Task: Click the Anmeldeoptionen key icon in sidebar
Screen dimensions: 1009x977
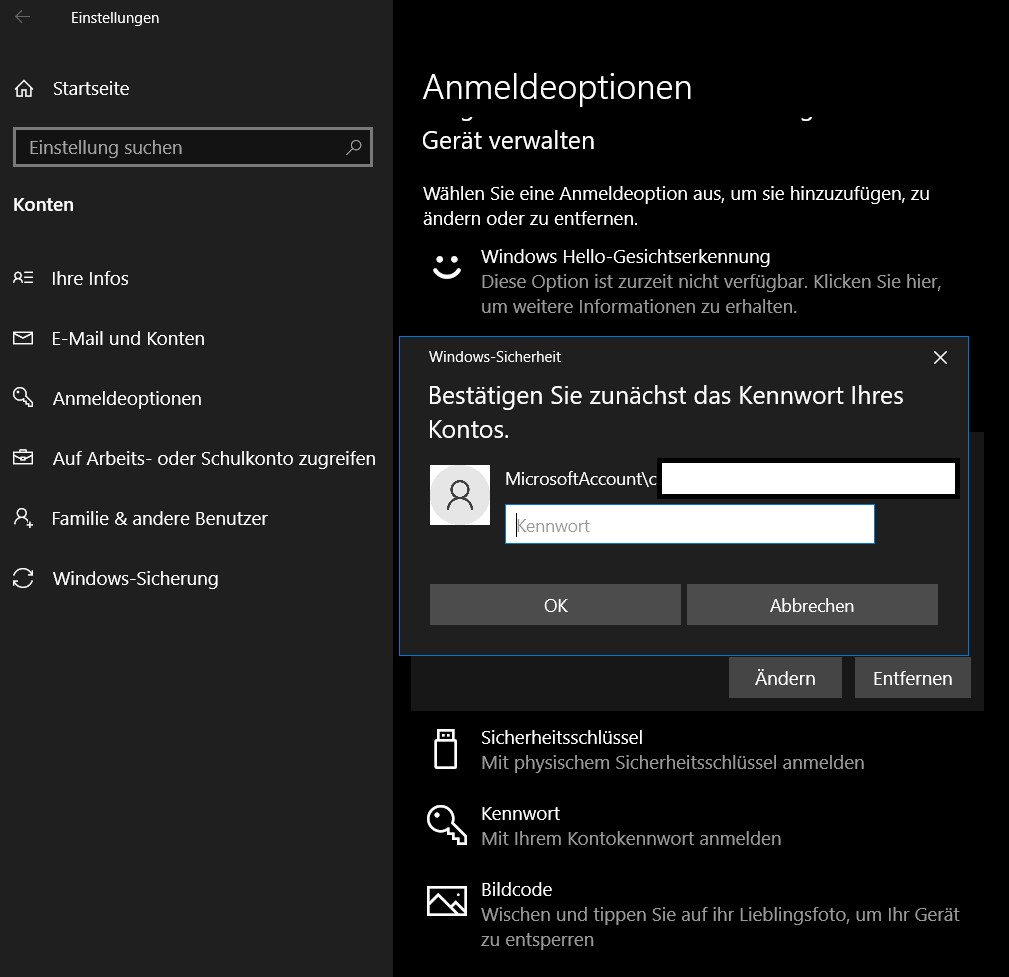Action: coord(23,397)
